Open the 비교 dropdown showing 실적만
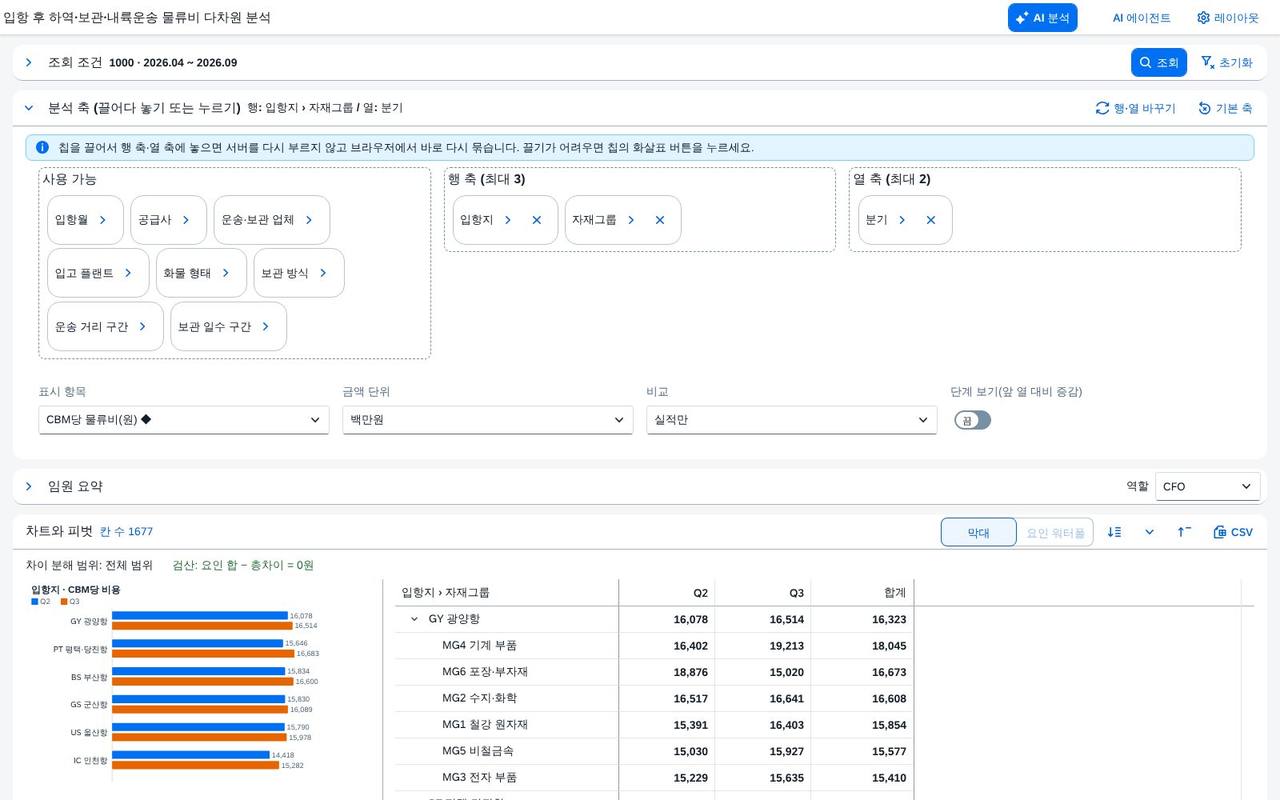Viewport: 1280px width, 800px height. pos(792,420)
